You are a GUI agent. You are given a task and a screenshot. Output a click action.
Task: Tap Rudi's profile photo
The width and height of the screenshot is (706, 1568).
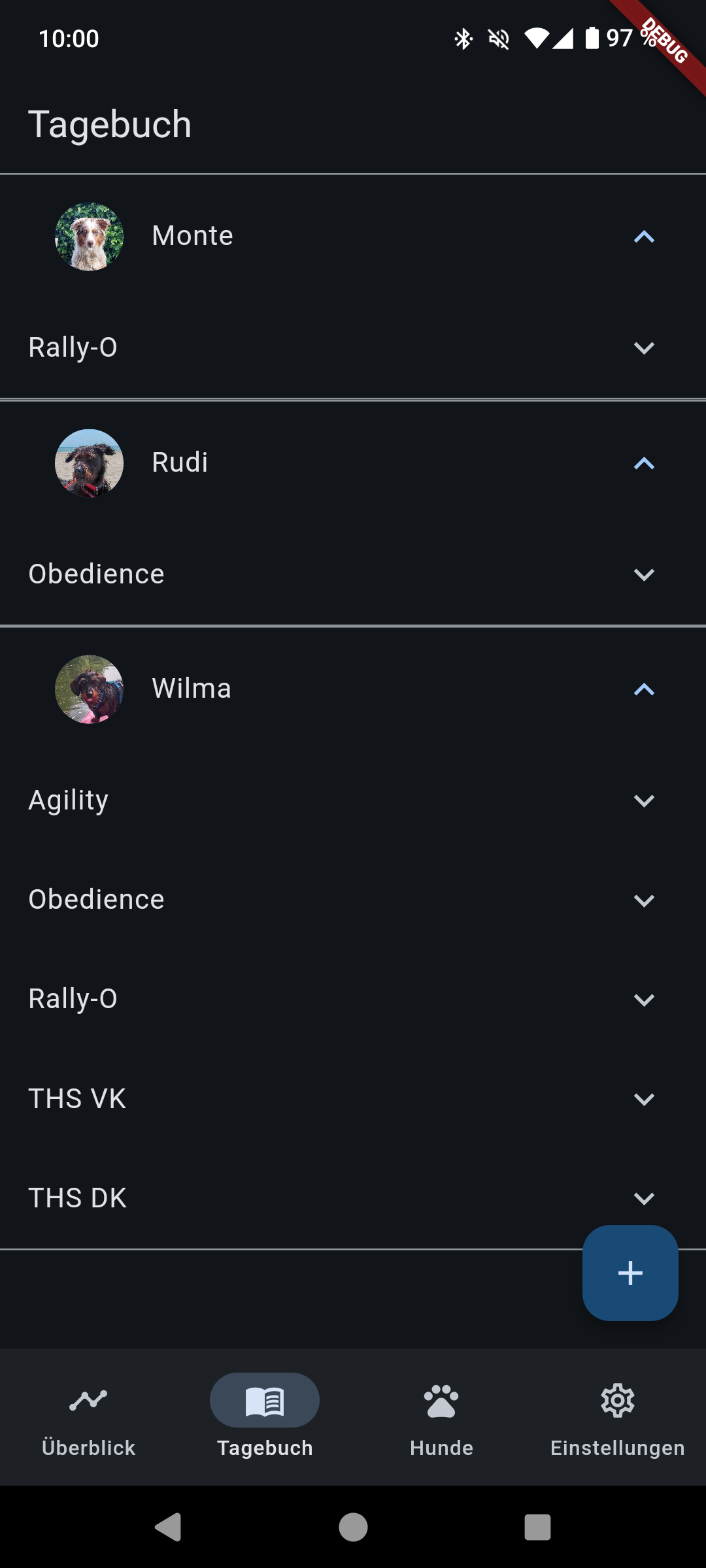click(90, 463)
